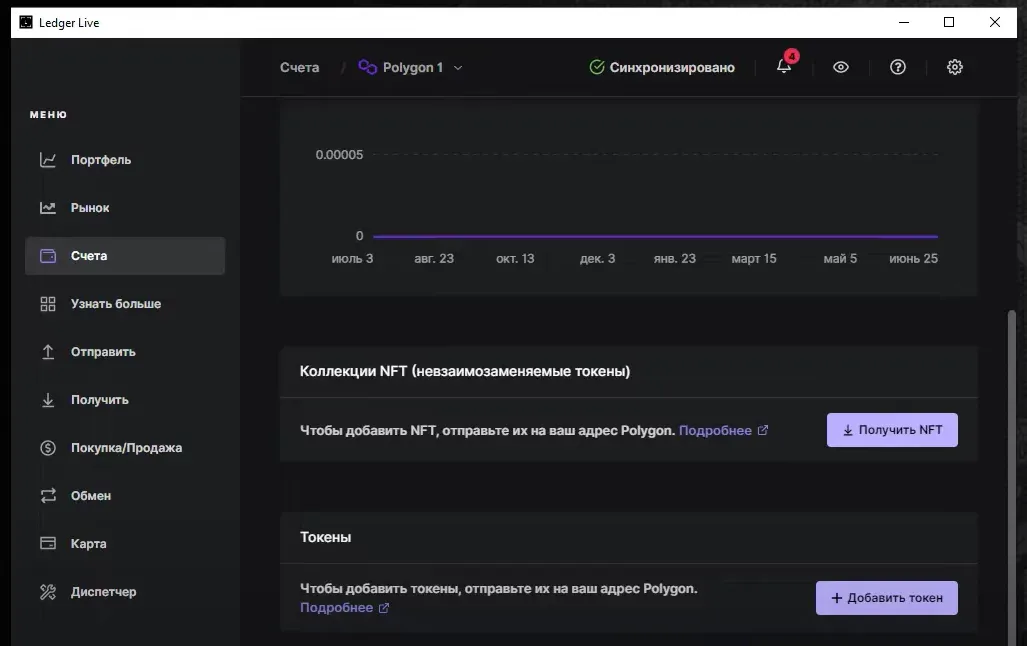This screenshot has height=646, width=1027.
Task: Click the июль 3 chart axis label
Action: click(x=352, y=259)
